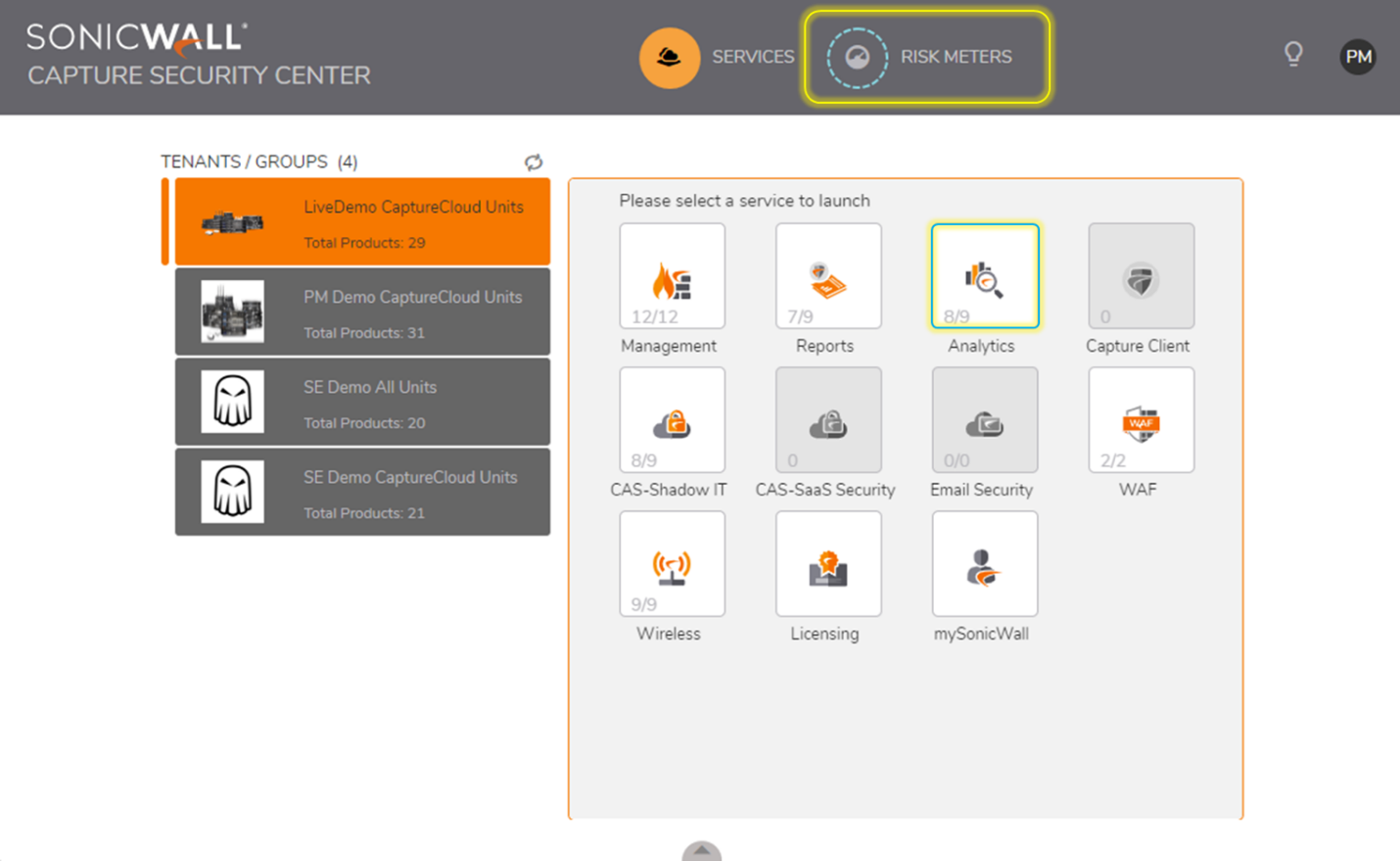
Task: Switch to the SERVICES tab label
Action: pos(753,57)
